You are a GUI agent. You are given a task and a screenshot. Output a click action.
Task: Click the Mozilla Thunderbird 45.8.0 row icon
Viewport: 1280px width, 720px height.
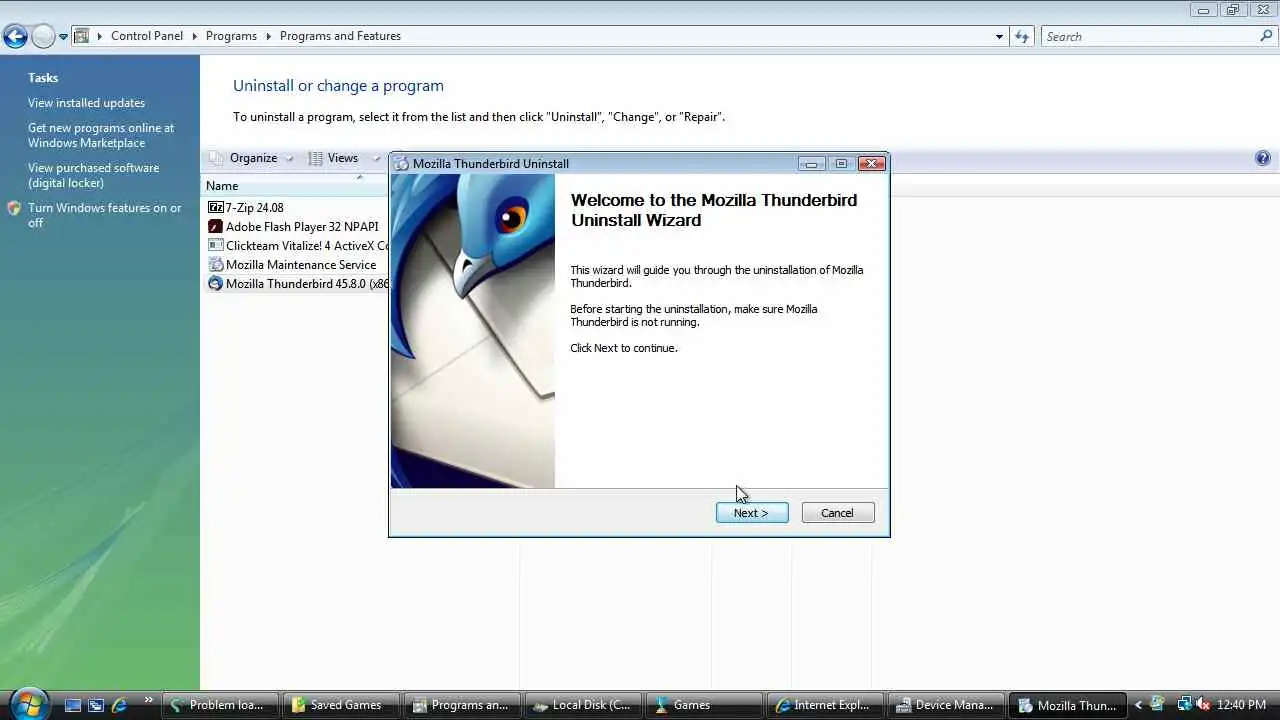215,284
